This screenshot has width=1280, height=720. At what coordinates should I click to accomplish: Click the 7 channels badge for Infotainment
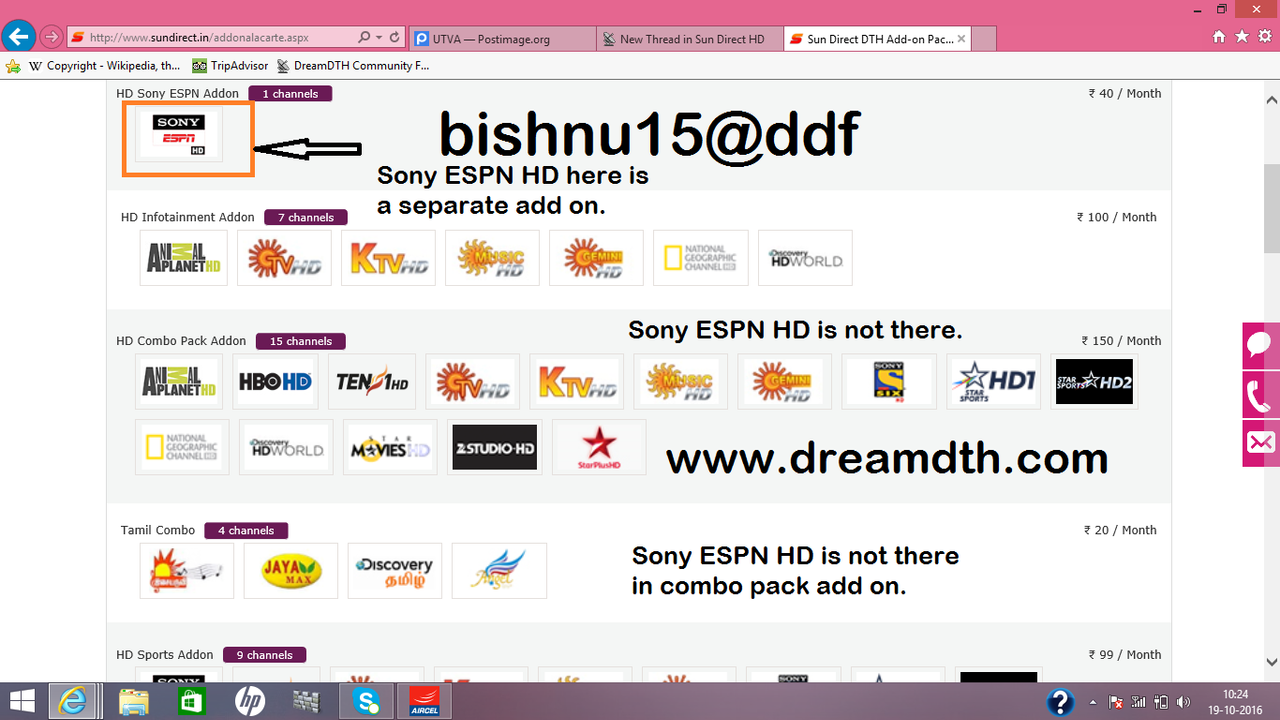pyautogui.click(x=306, y=217)
